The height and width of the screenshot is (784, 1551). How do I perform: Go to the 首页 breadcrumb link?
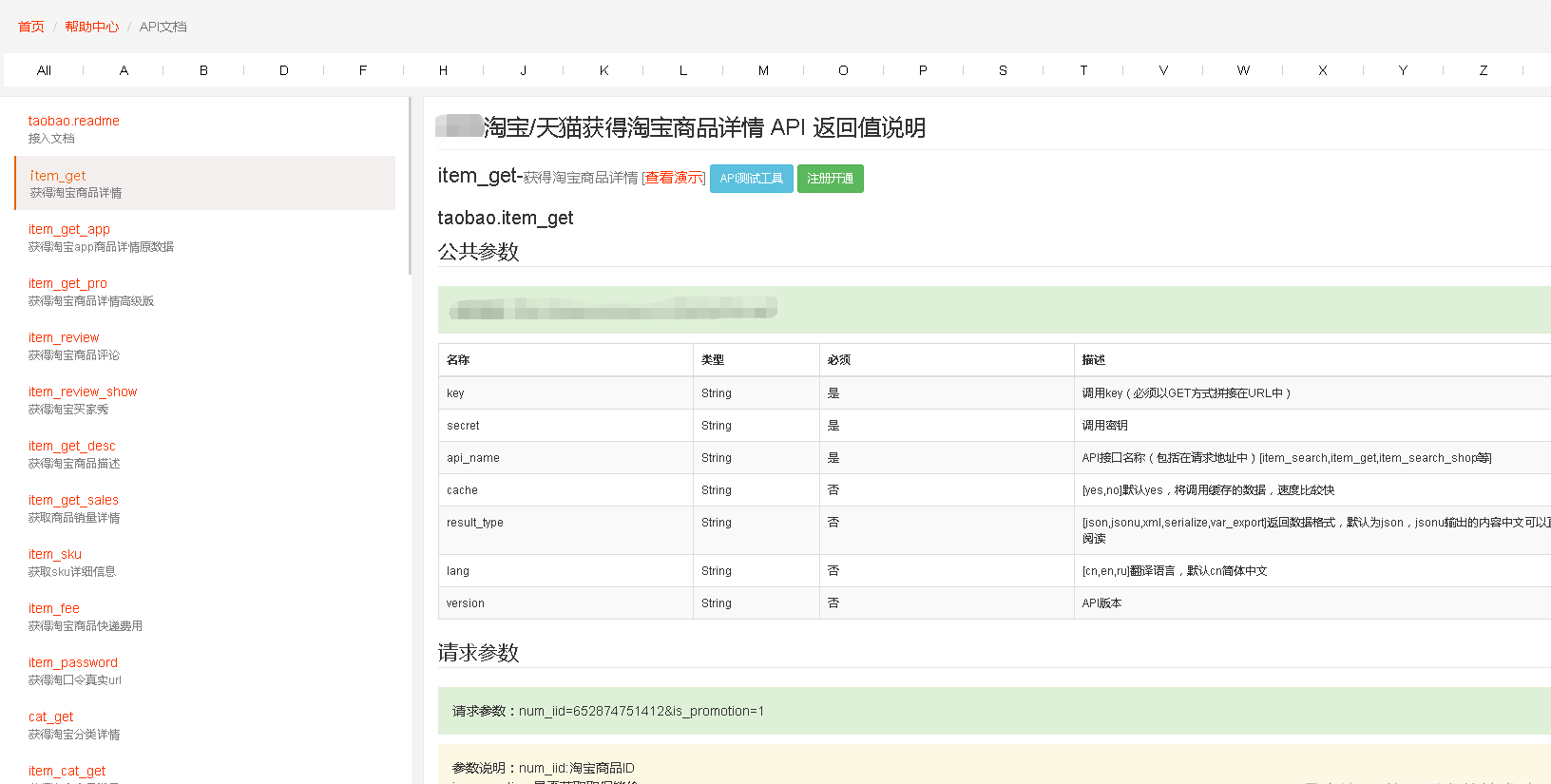click(31, 27)
